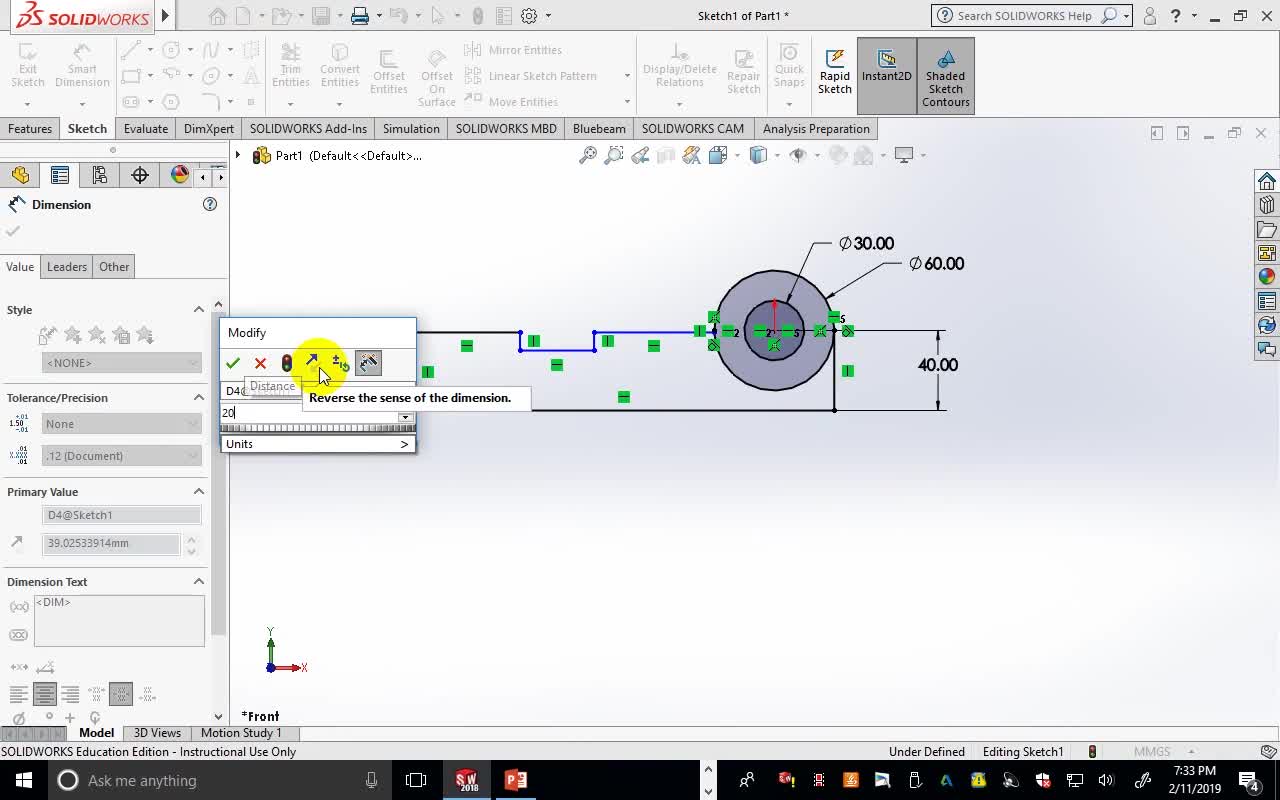Open the Features ribbon tab
Screen dimensions: 1280x800
tap(30, 129)
